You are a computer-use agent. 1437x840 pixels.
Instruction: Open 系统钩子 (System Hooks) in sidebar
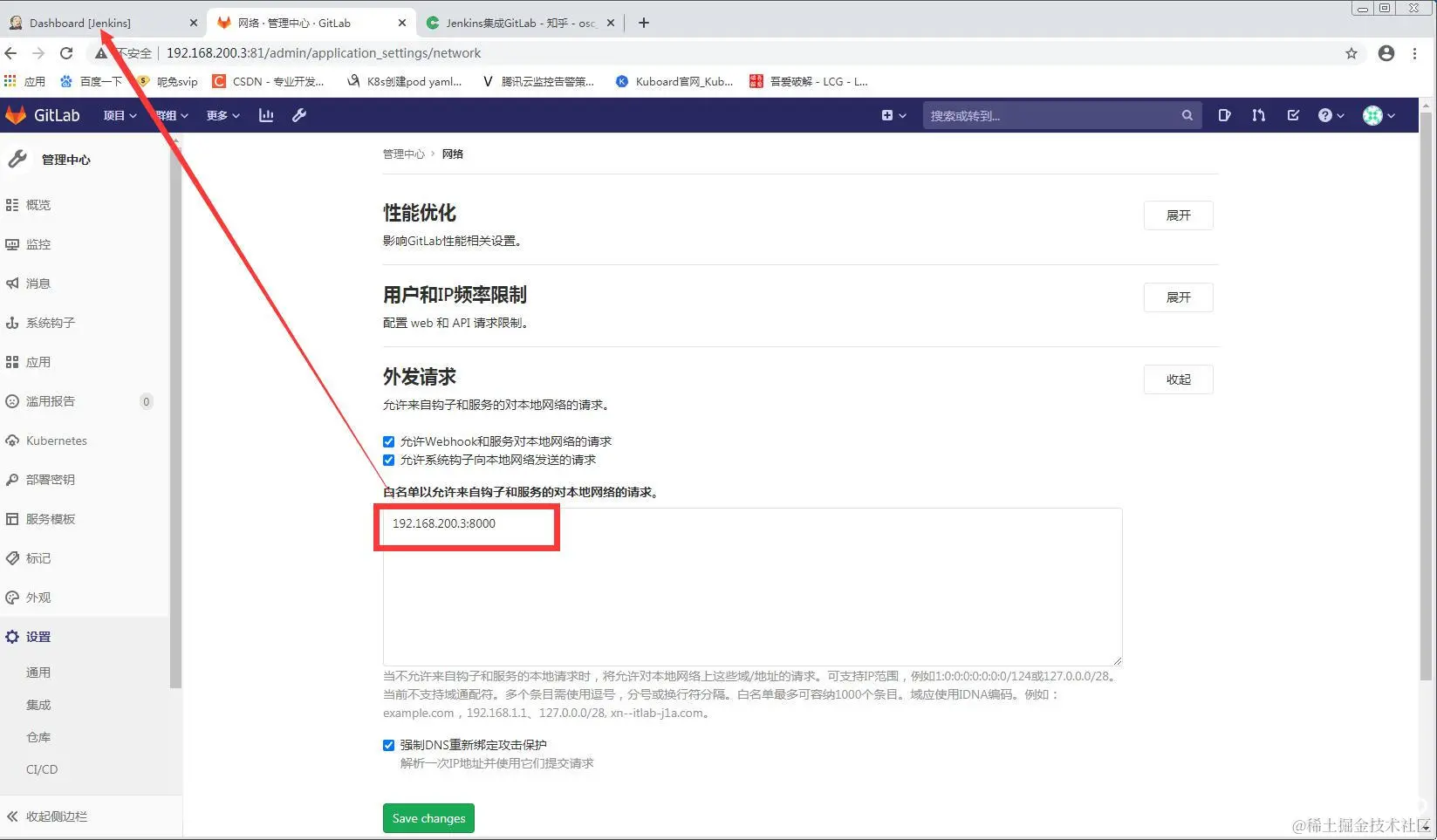pos(49,323)
